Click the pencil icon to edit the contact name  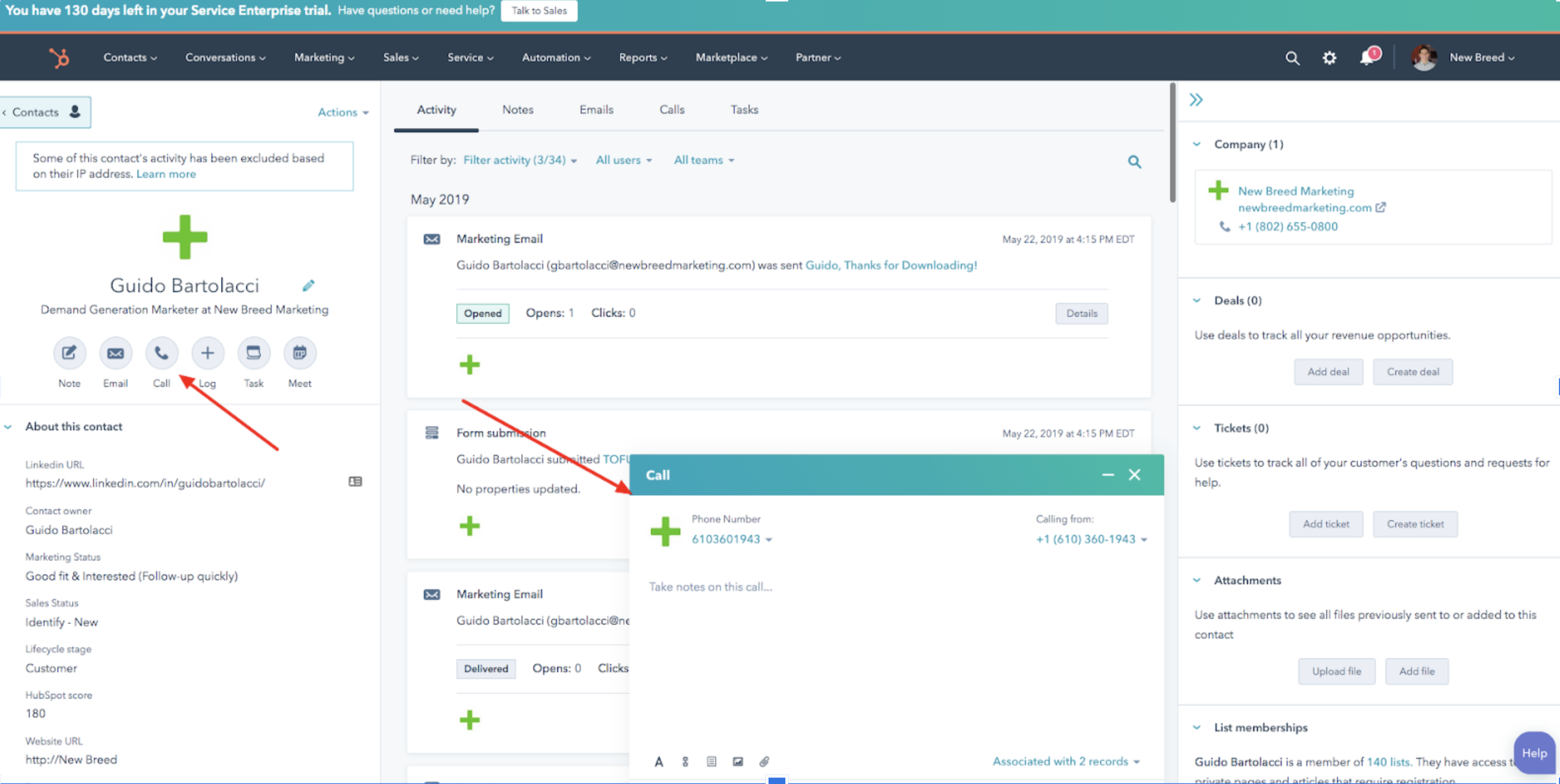308,285
